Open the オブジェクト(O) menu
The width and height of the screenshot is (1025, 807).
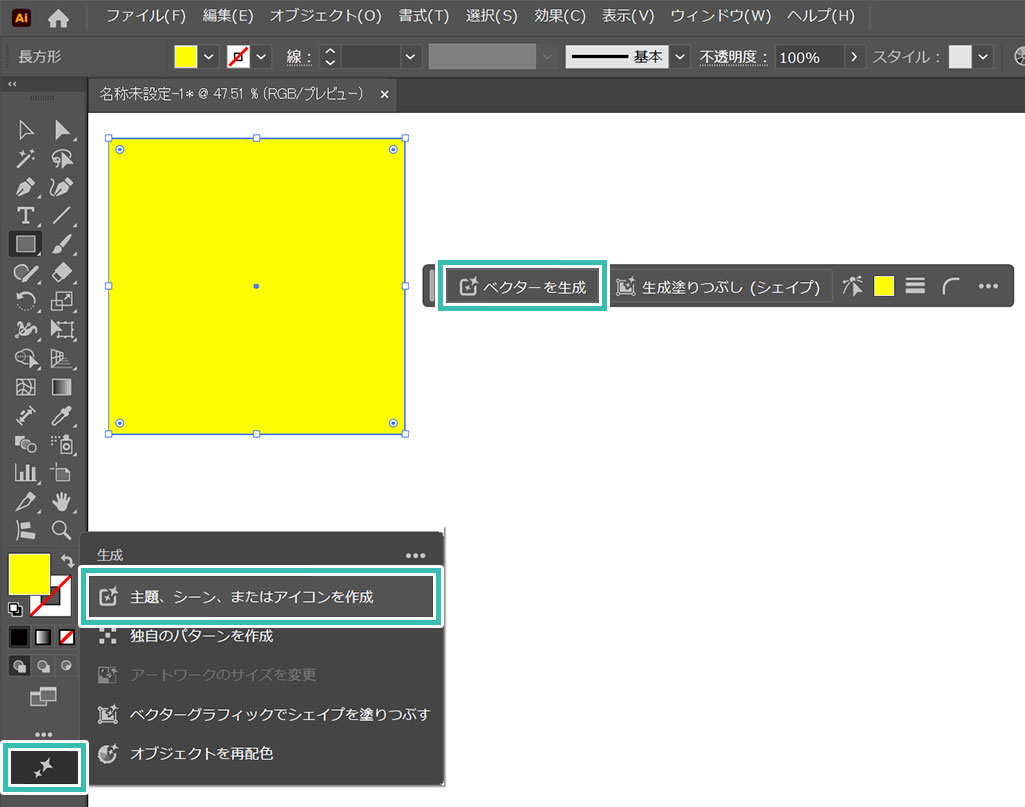[x=325, y=16]
